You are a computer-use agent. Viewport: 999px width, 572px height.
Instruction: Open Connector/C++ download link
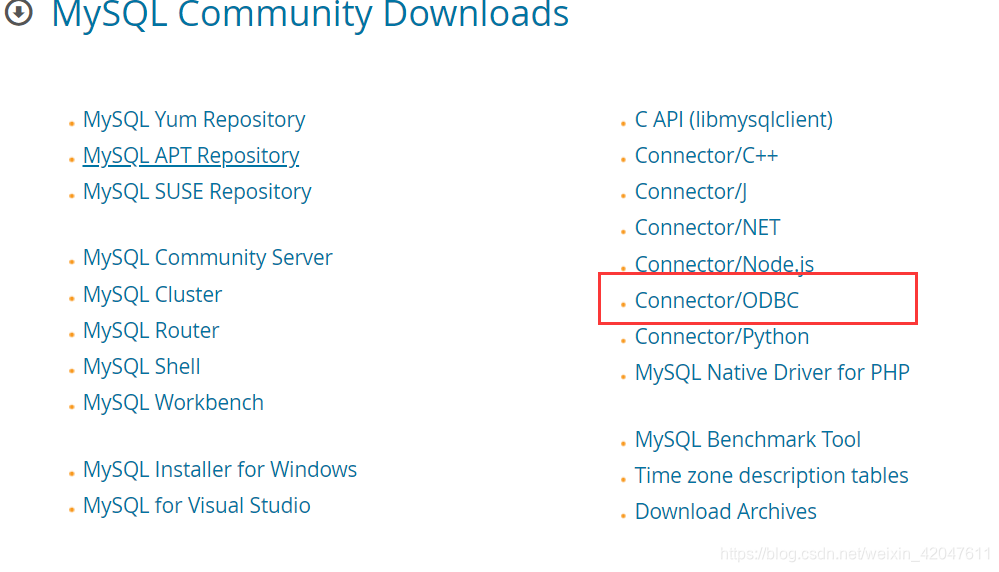(x=707, y=156)
